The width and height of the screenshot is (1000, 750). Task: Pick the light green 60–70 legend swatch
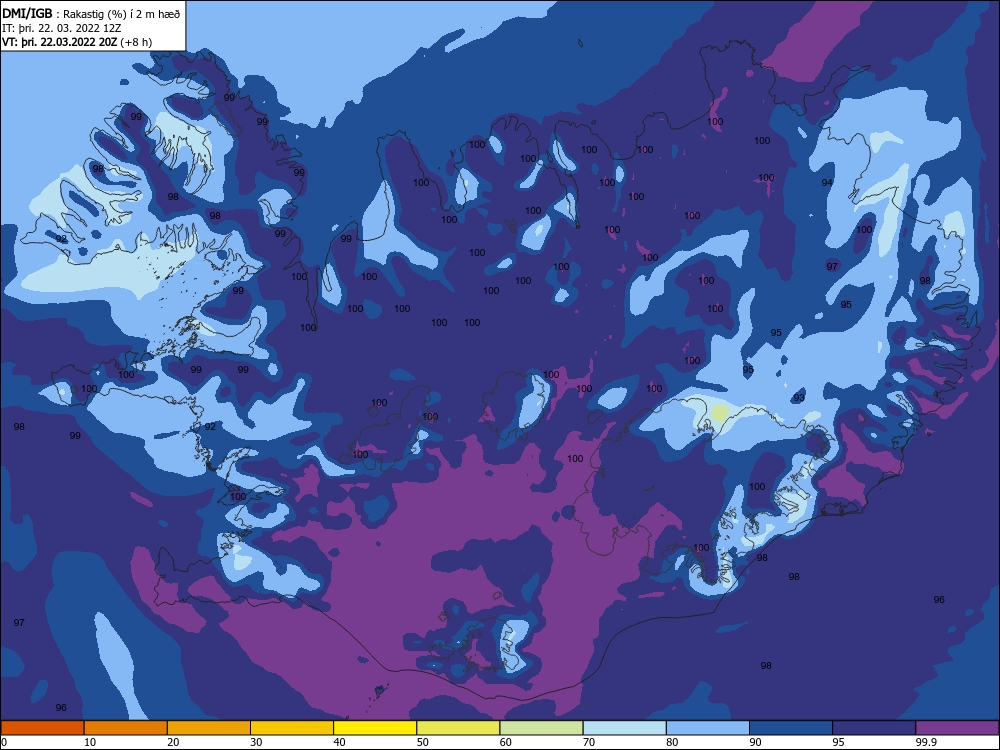click(541, 728)
